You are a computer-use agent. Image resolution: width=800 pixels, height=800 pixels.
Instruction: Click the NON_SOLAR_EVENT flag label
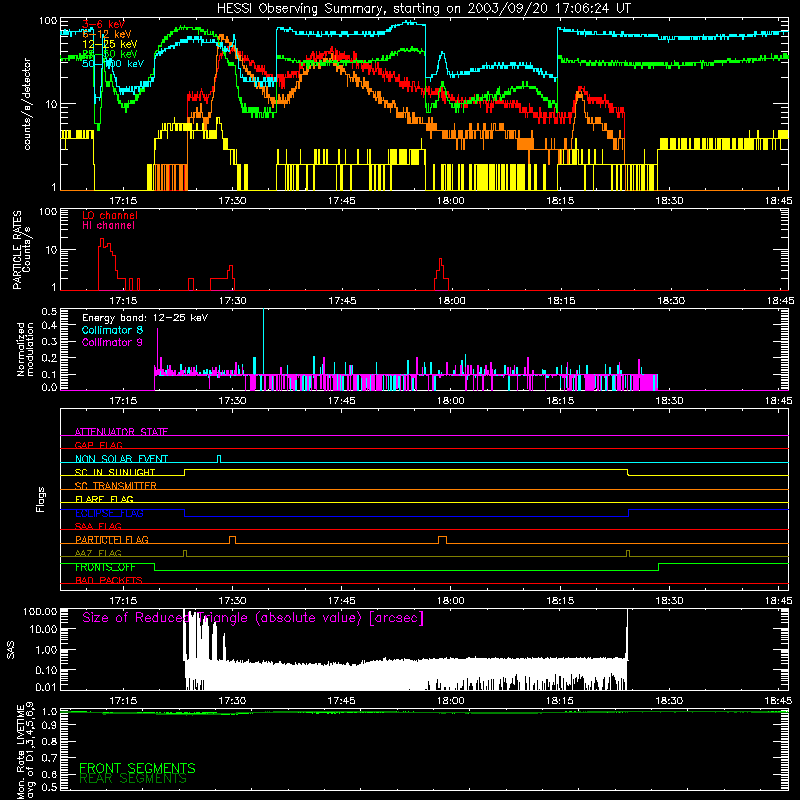[x=121, y=459]
